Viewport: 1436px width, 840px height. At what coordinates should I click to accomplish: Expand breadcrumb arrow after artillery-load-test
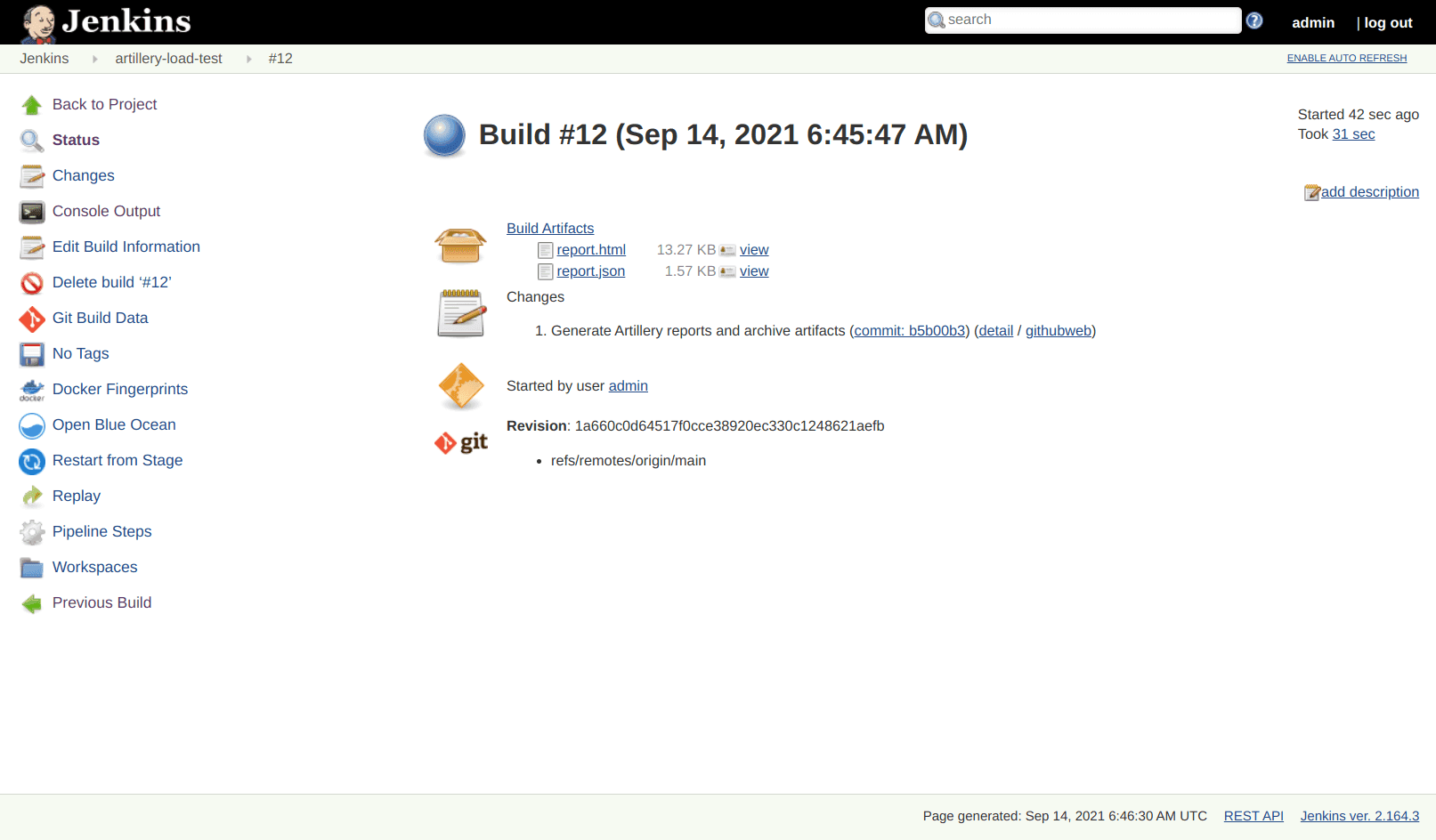coord(250,59)
